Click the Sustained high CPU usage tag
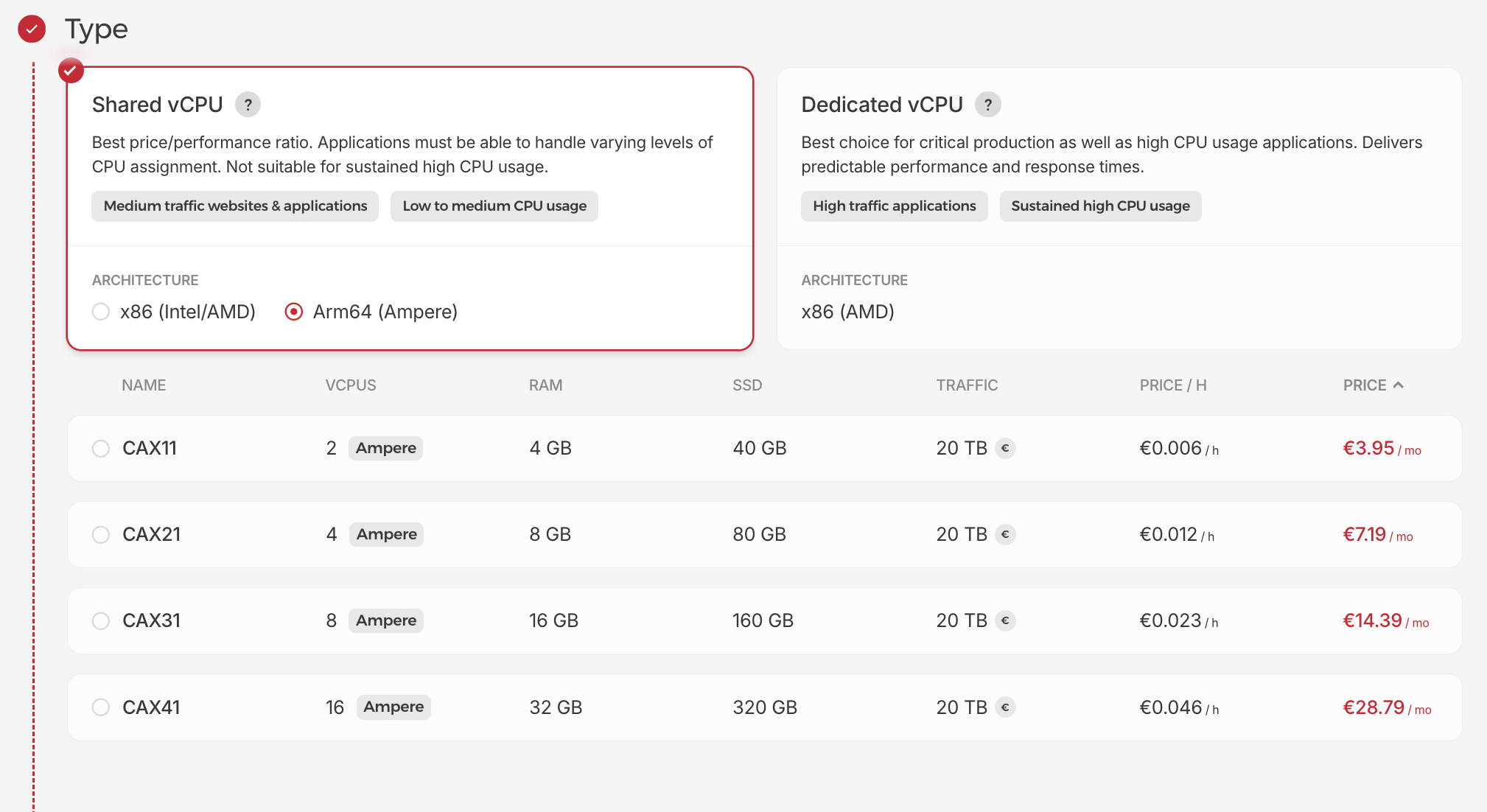Viewport: 1487px width, 812px height. point(1100,206)
